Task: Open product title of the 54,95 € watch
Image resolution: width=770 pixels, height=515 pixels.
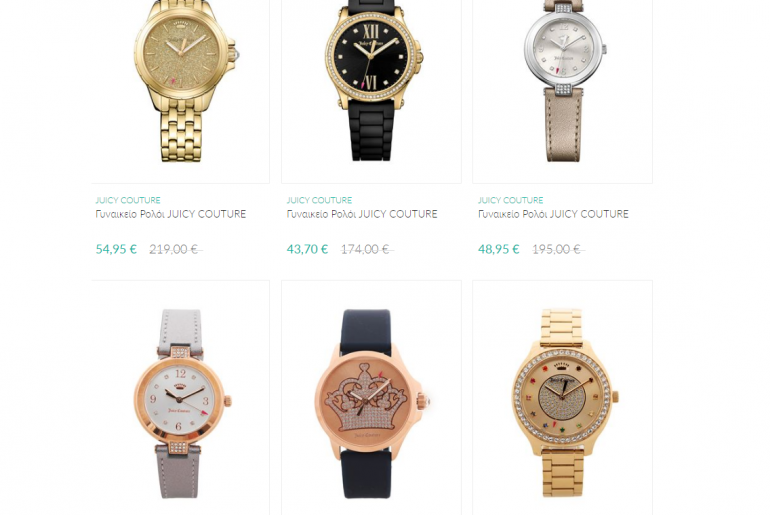Action: coord(171,214)
